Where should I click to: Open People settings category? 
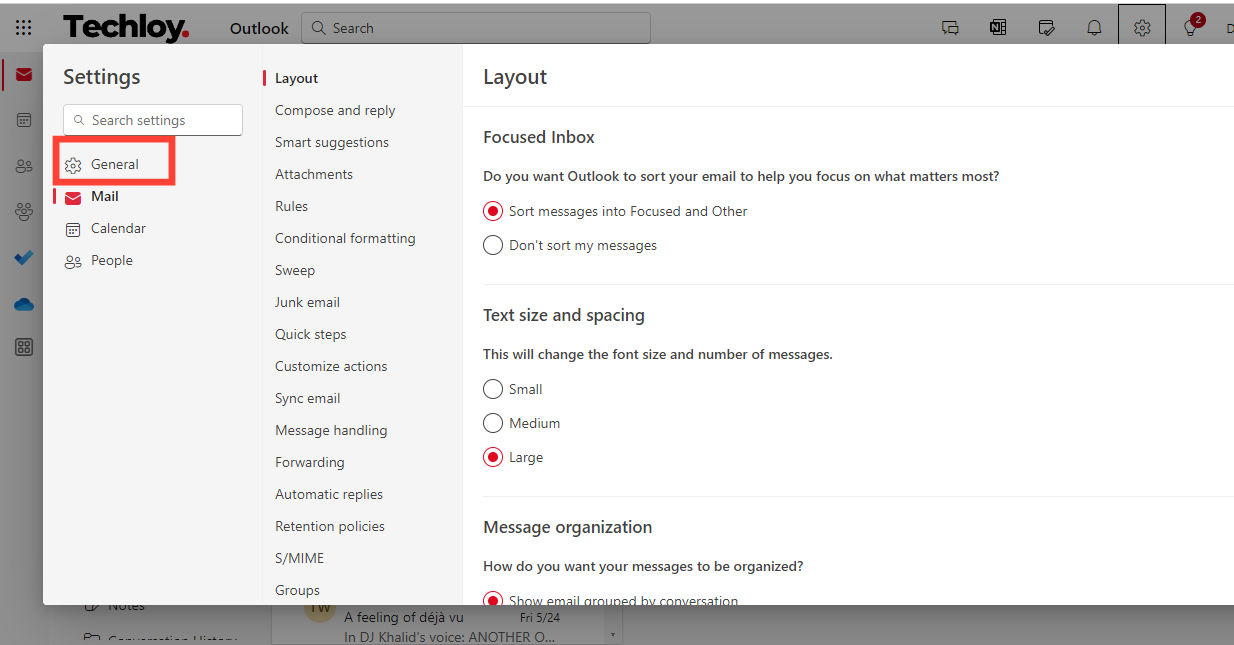coord(111,260)
